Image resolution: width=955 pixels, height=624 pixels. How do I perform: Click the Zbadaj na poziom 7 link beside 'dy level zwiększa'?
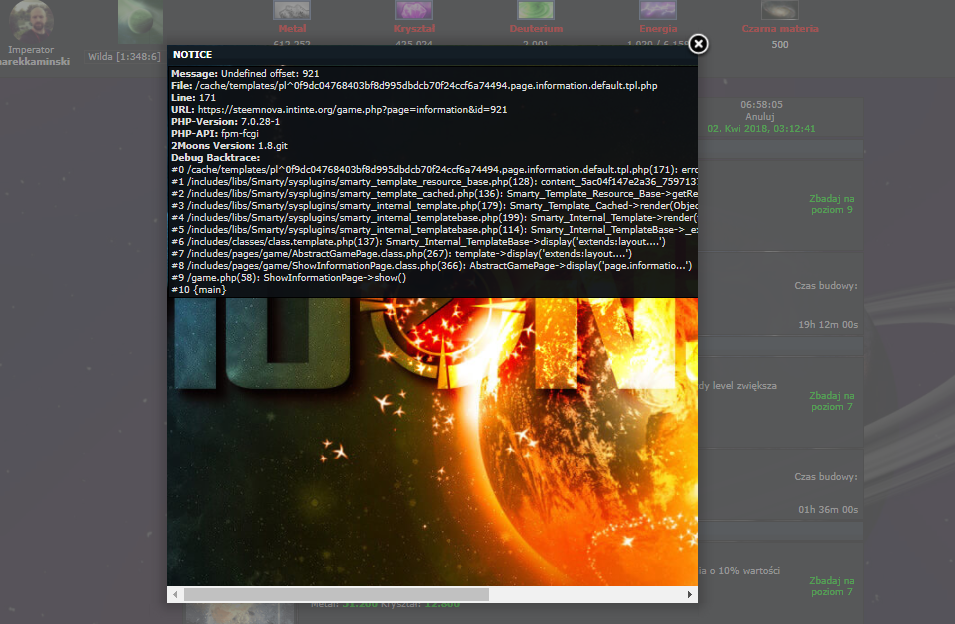click(x=831, y=401)
